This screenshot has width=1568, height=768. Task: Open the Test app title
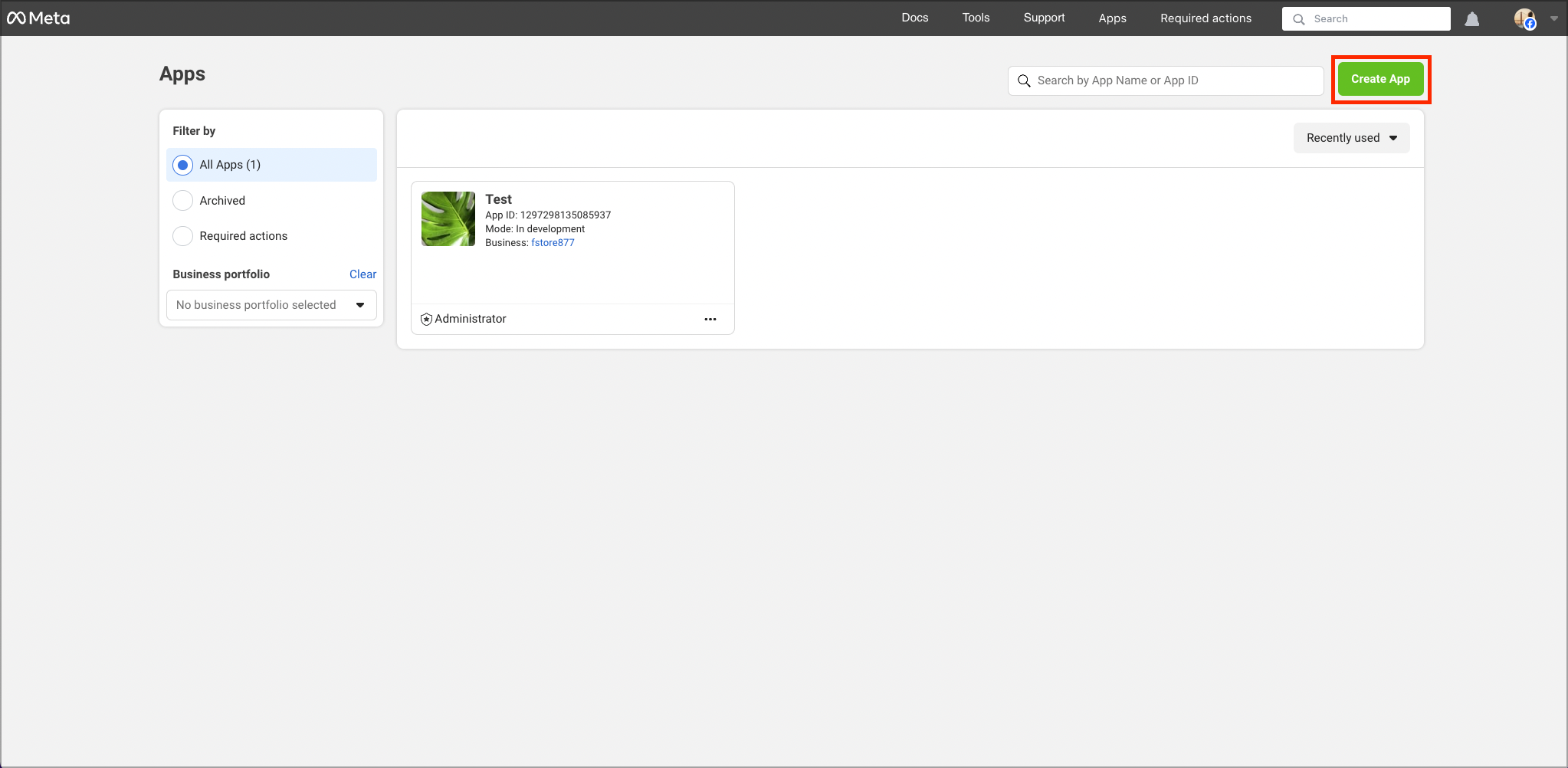499,199
